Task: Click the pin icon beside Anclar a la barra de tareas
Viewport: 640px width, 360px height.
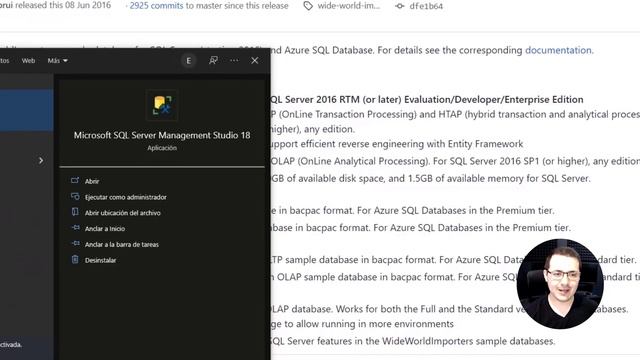Action: [76, 243]
